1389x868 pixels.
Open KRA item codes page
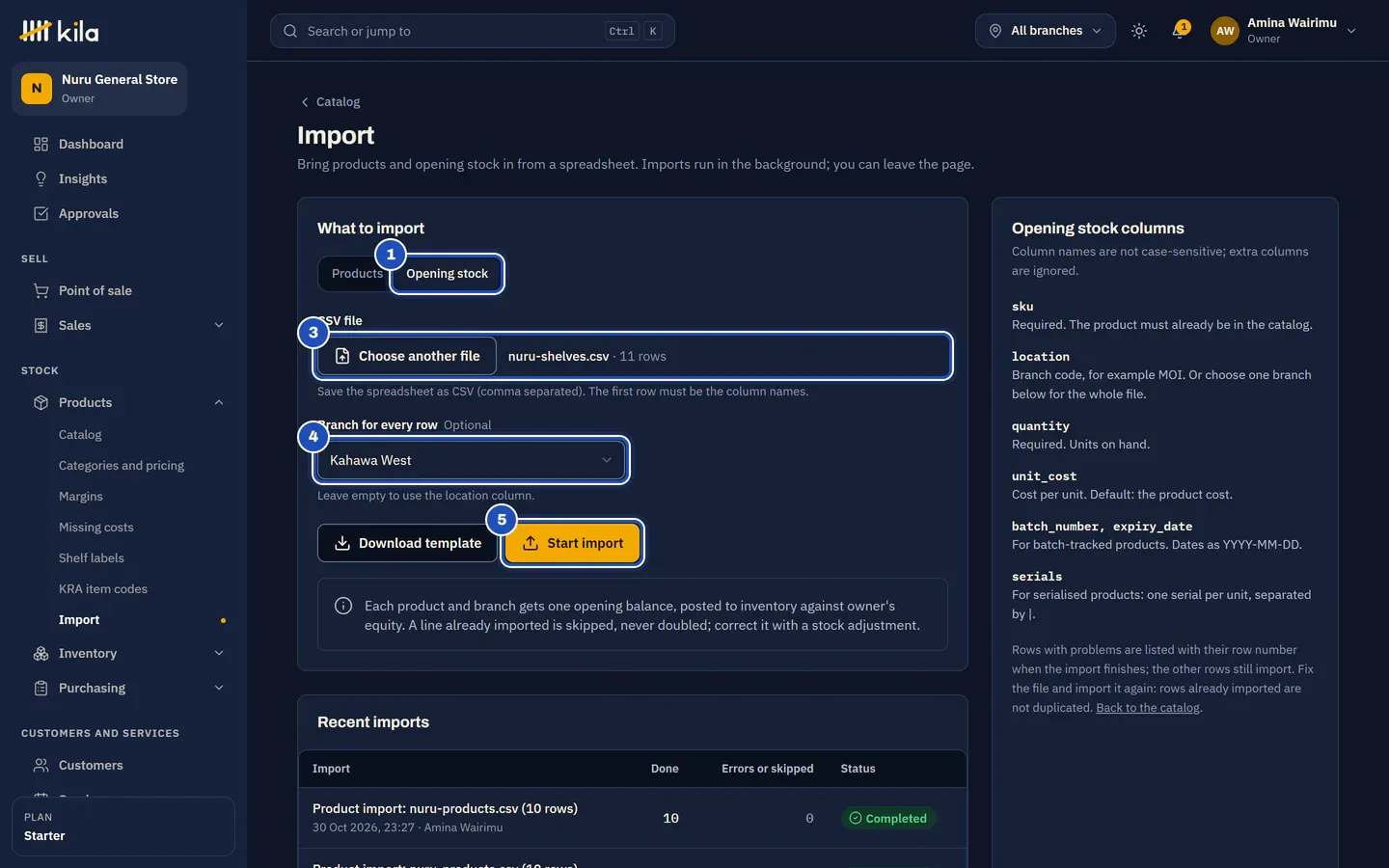tap(103, 588)
